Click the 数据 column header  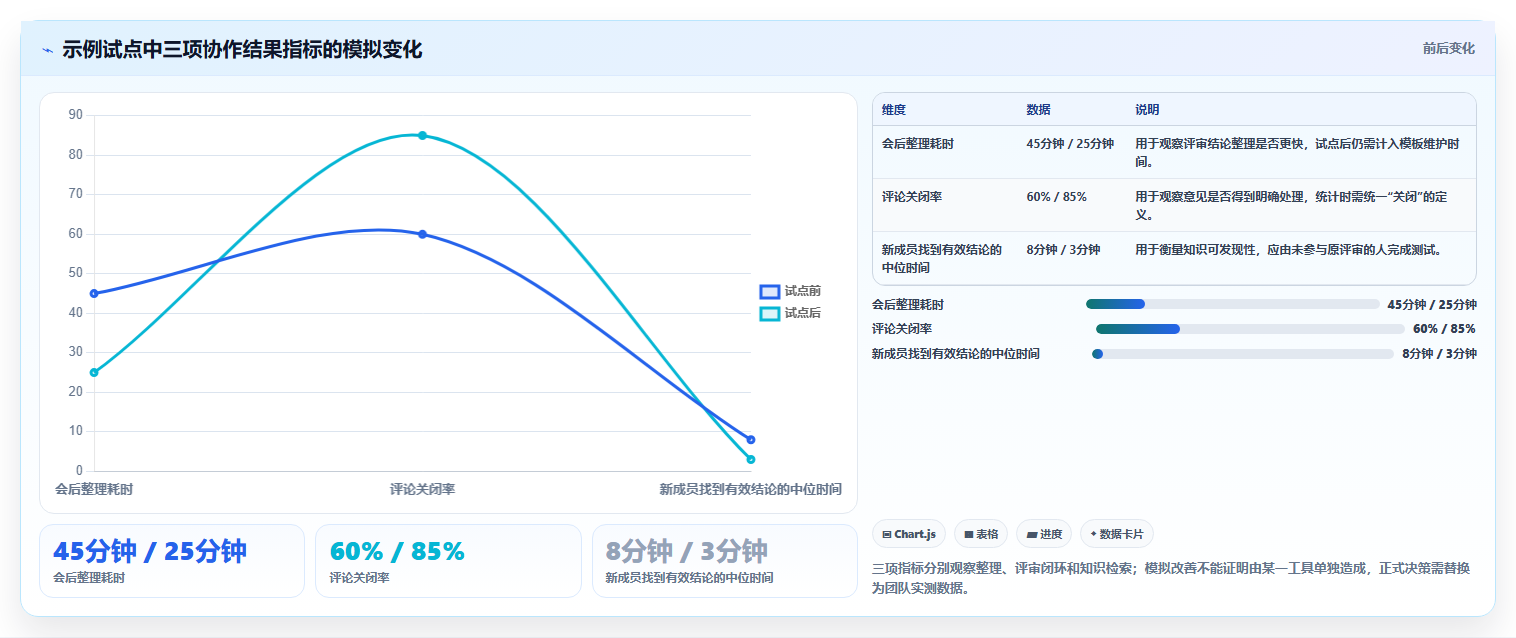[1038, 110]
